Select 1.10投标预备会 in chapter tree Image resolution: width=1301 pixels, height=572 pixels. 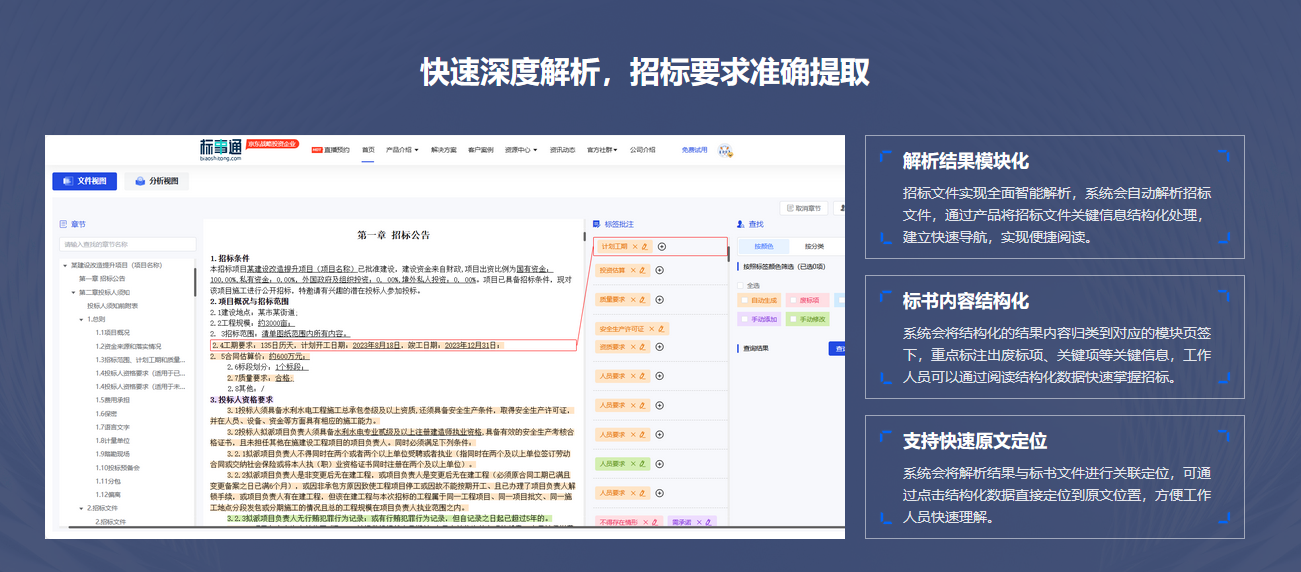click(x=116, y=467)
